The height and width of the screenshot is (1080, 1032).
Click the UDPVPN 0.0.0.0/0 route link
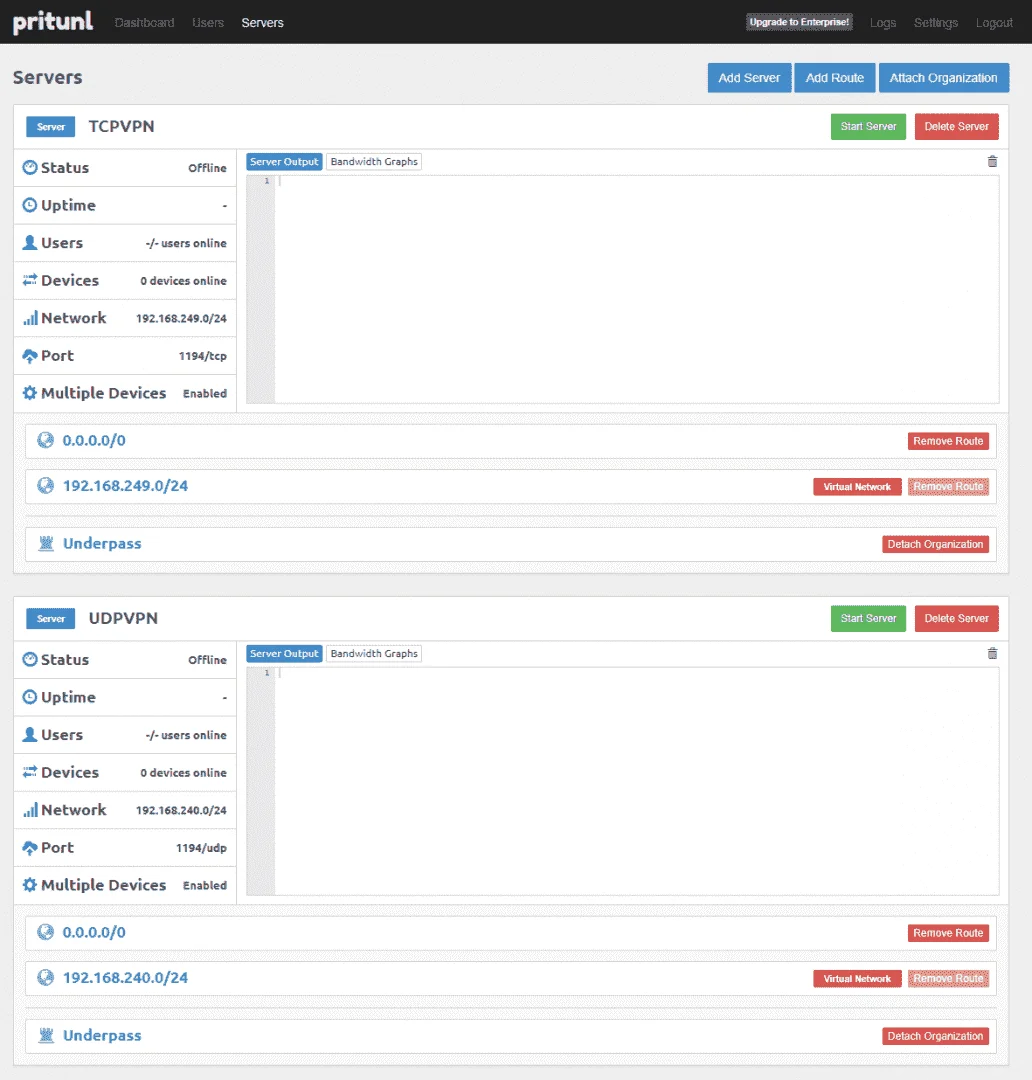(x=94, y=932)
